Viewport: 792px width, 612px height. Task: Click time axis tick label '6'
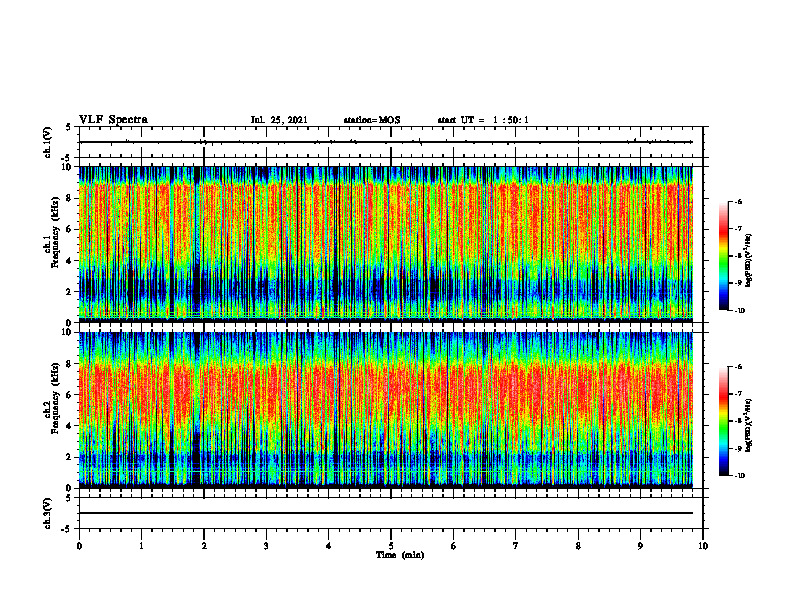pyautogui.click(x=454, y=546)
